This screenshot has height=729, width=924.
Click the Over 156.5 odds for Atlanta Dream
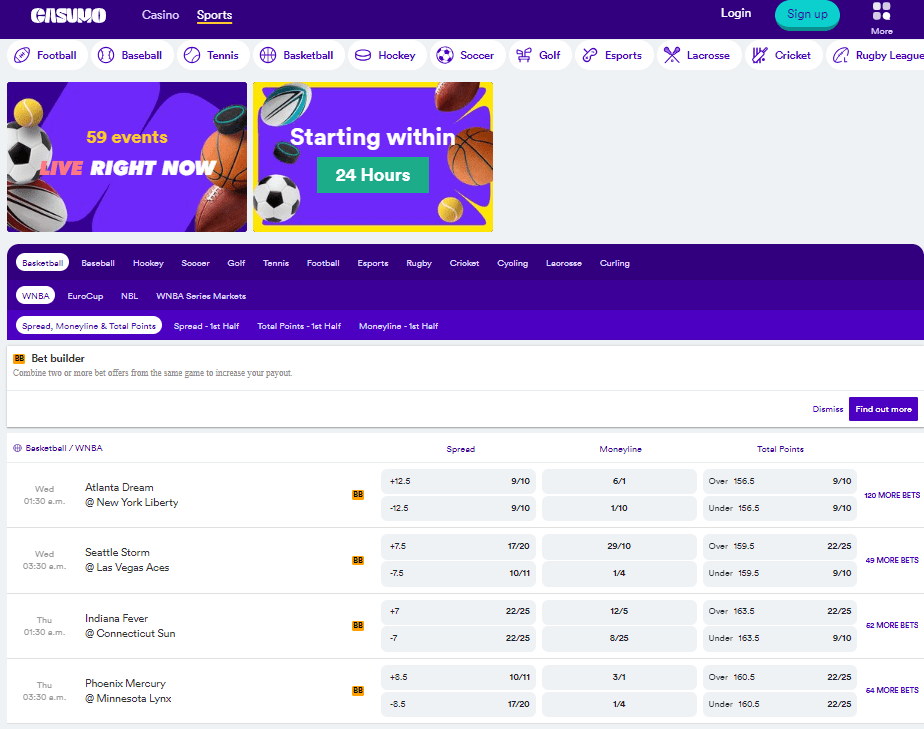[780, 481]
